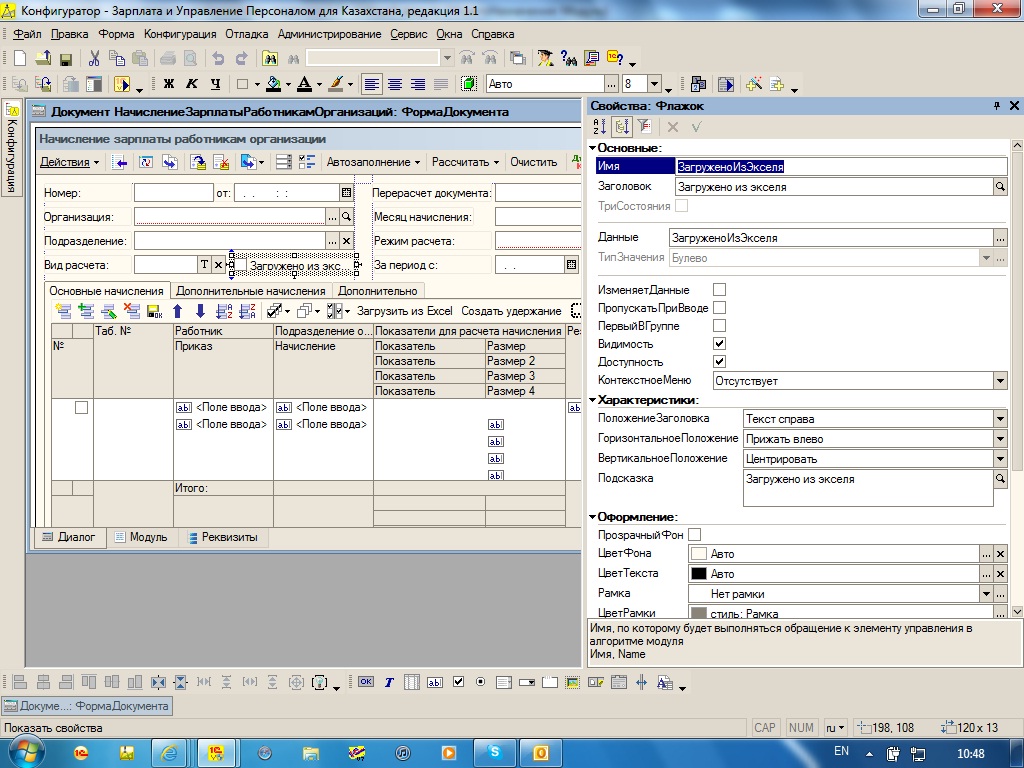Screen dimensions: 1024x768
Task: Insert label T control icon
Action: pos(389,682)
